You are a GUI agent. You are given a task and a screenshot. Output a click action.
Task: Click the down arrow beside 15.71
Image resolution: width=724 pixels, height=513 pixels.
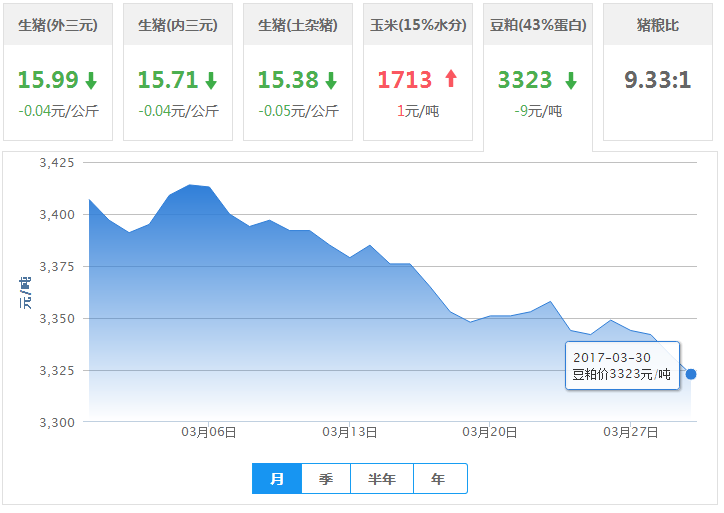coord(211,80)
